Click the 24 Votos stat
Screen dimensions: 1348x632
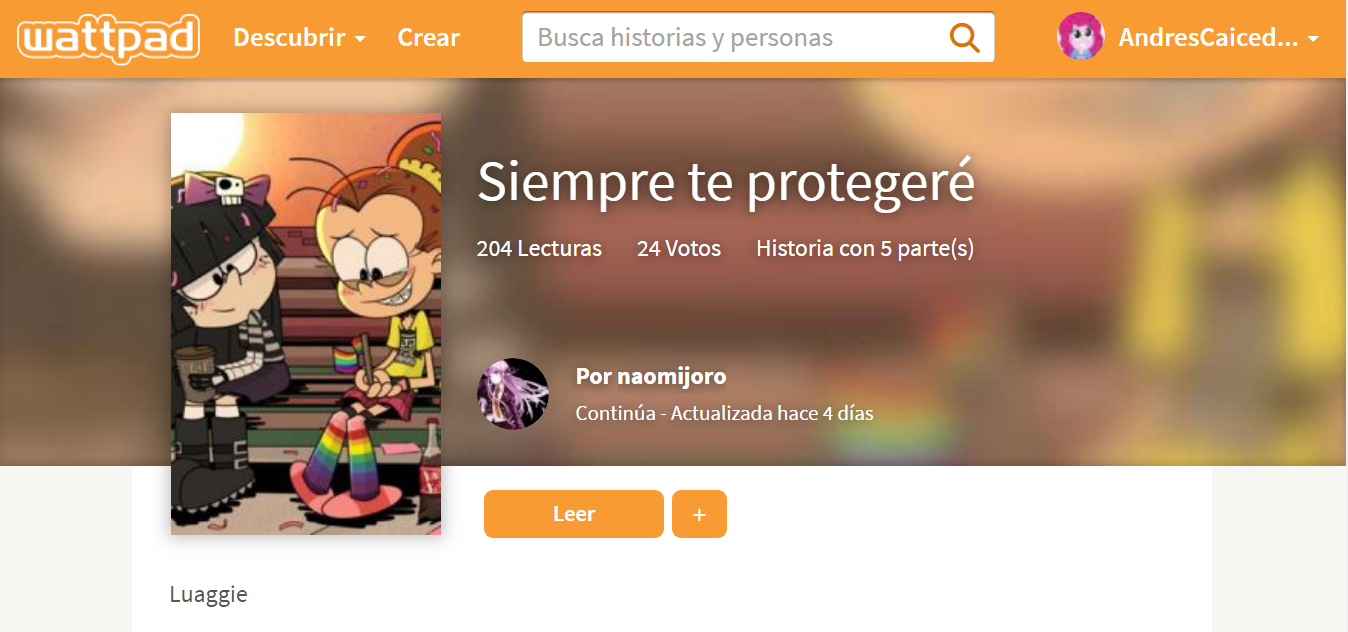point(679,248)
